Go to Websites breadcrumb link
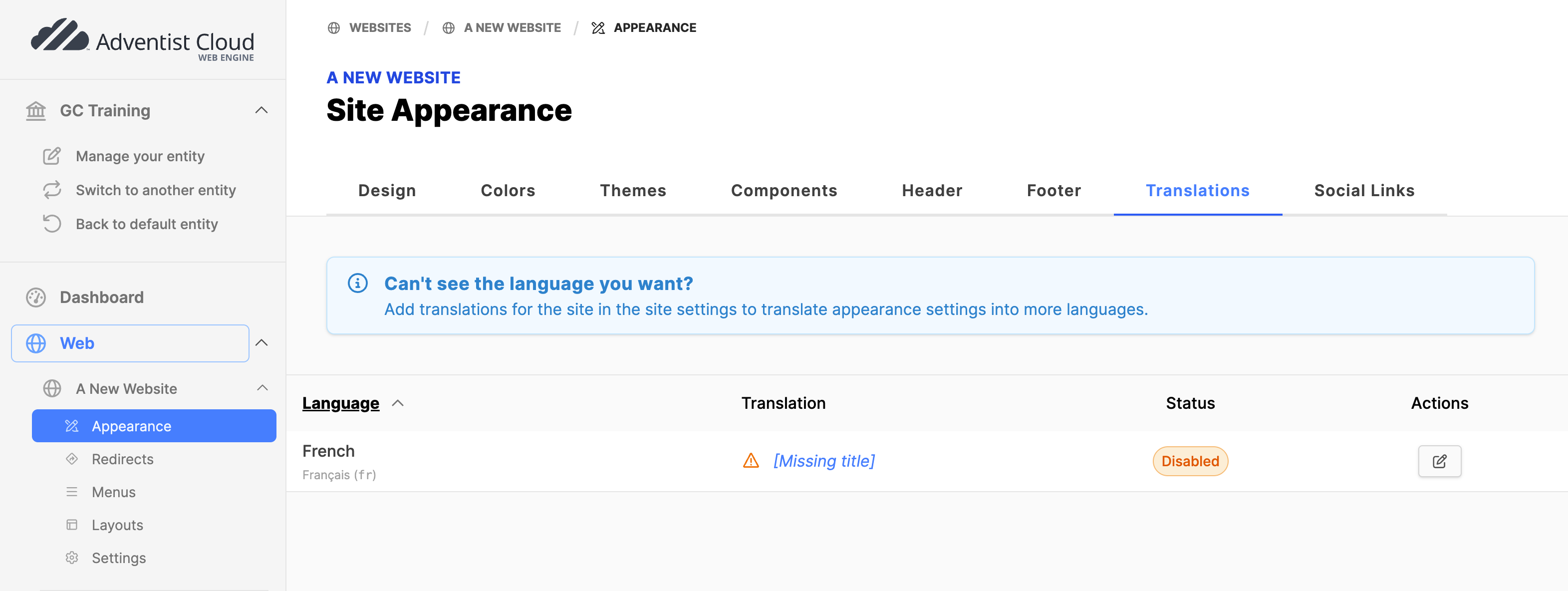Image resolution: width=1568 pixels, height=591 pixels. pyautogui.click(x=379, y=27)
